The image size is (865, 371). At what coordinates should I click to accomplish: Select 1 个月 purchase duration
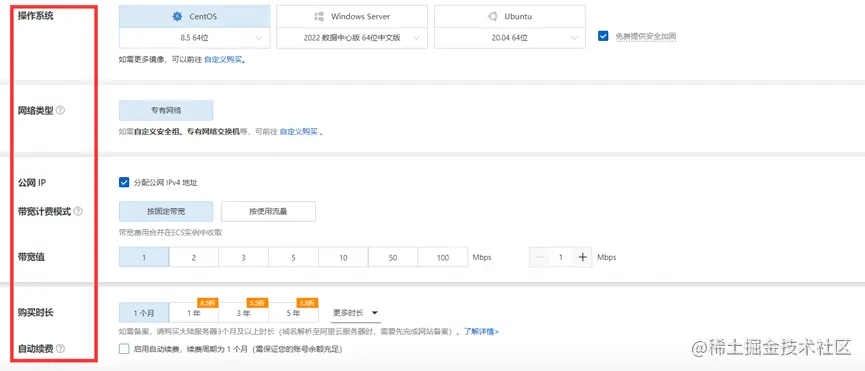click(144, 313)
